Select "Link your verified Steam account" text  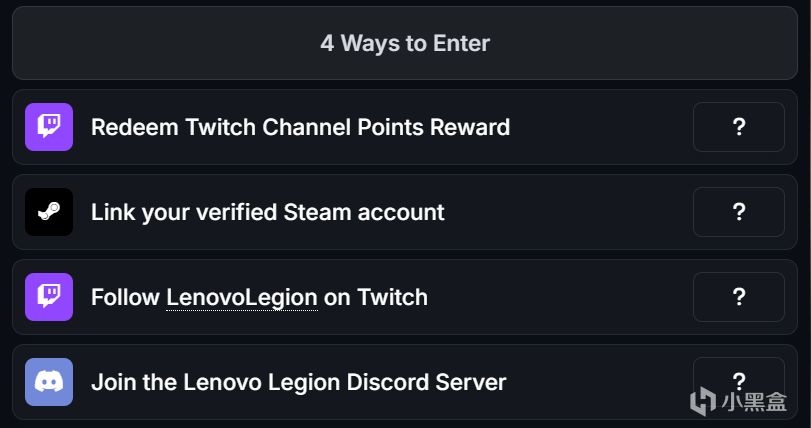click(267, 212)
